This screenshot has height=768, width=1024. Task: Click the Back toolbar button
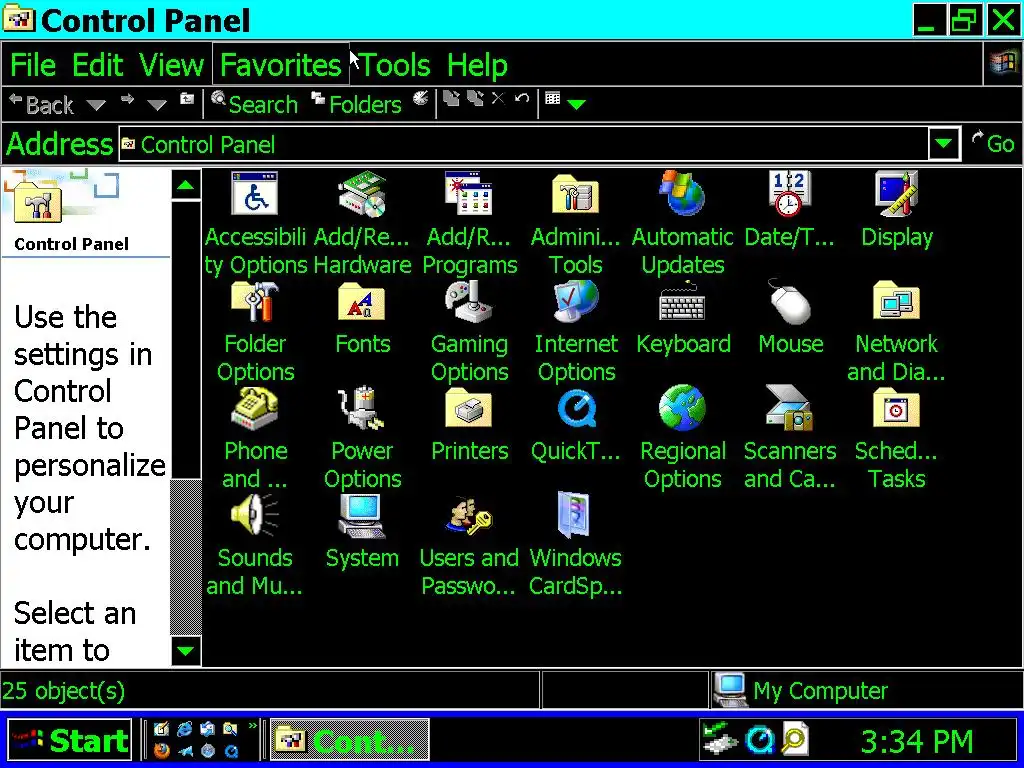pos(40,104)
